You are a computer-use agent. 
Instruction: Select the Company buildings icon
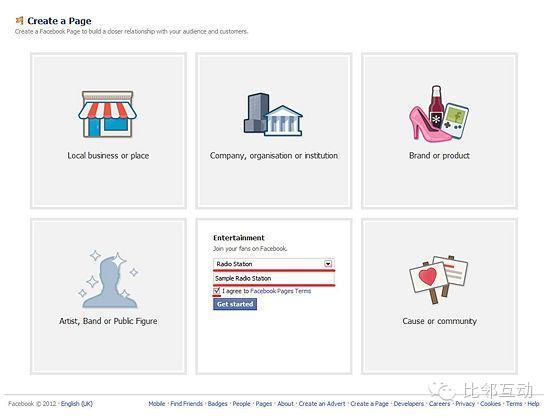273,114
